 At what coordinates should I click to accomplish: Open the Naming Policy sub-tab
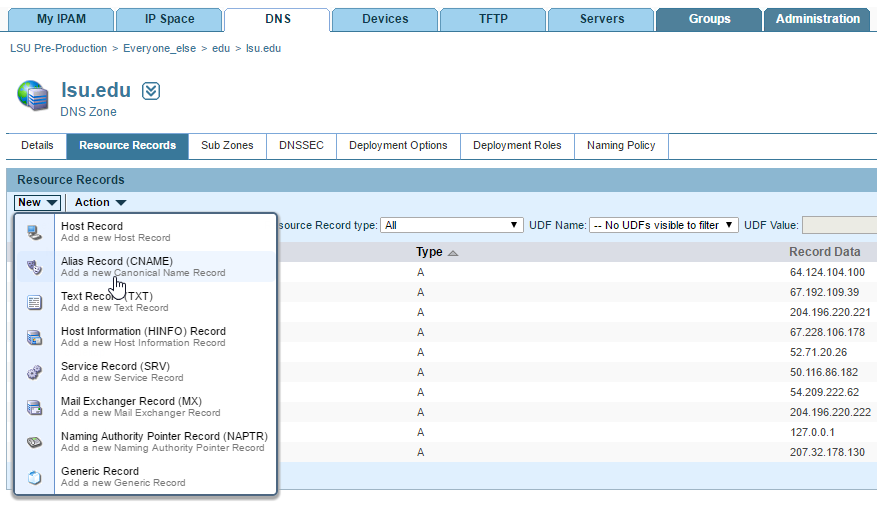coord(621,146)
